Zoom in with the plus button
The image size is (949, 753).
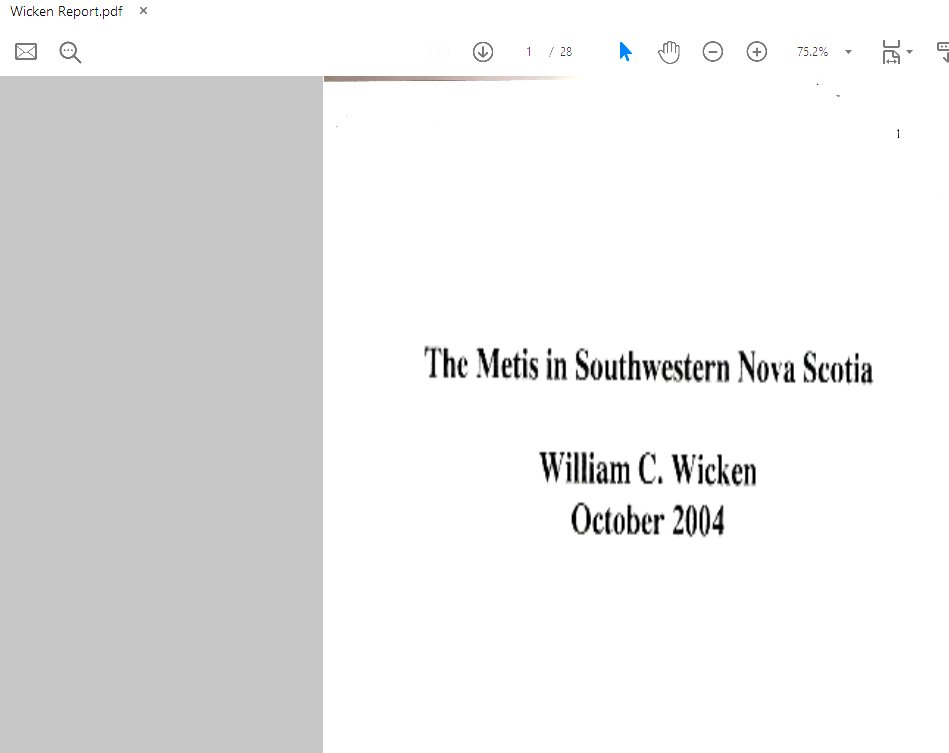coord(756,52)
